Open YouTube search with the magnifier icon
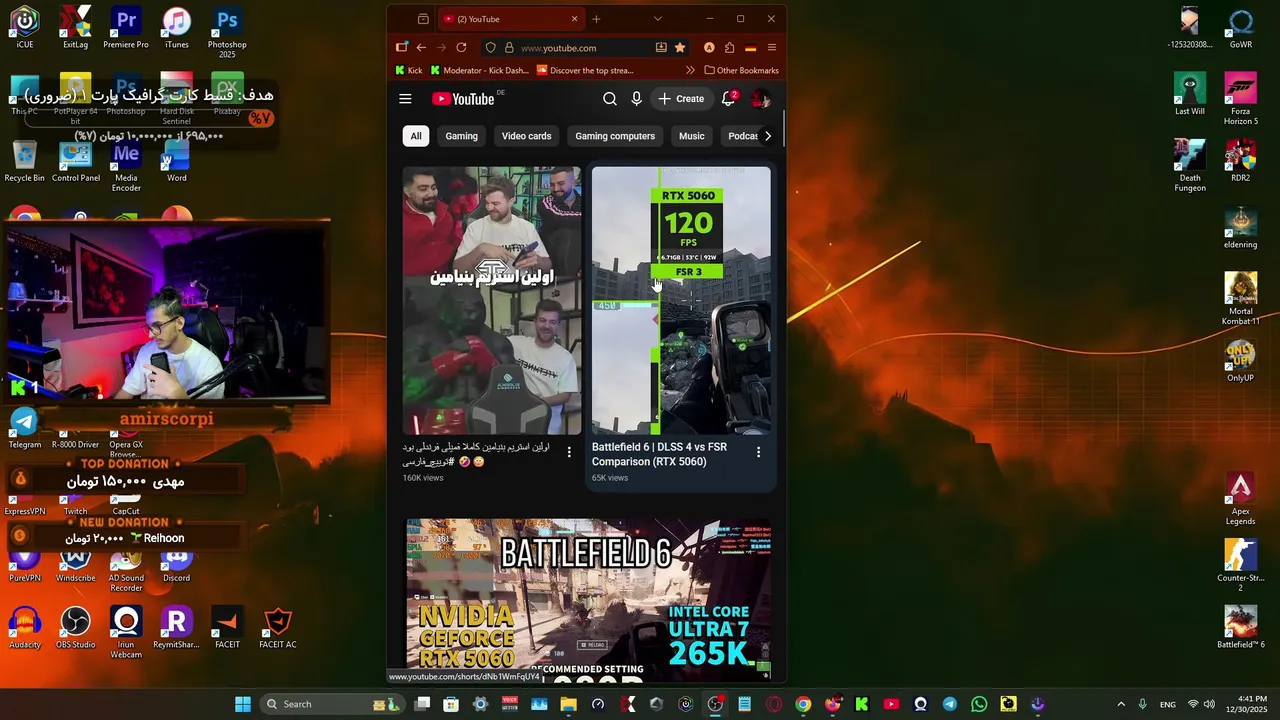Screen dimensions: 1280x720 (x=610, y=99)
